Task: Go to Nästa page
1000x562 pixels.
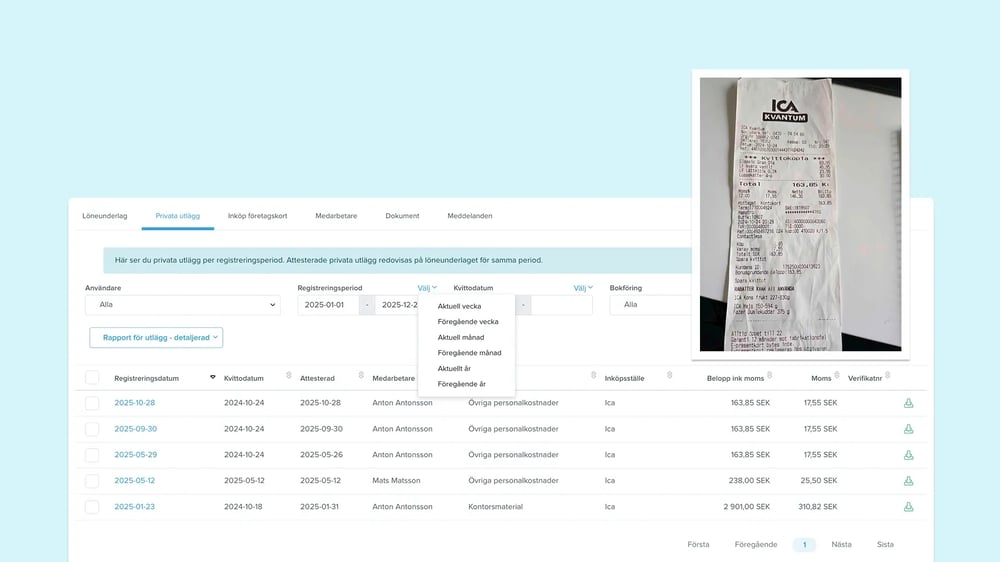Action: coord(841,545)
